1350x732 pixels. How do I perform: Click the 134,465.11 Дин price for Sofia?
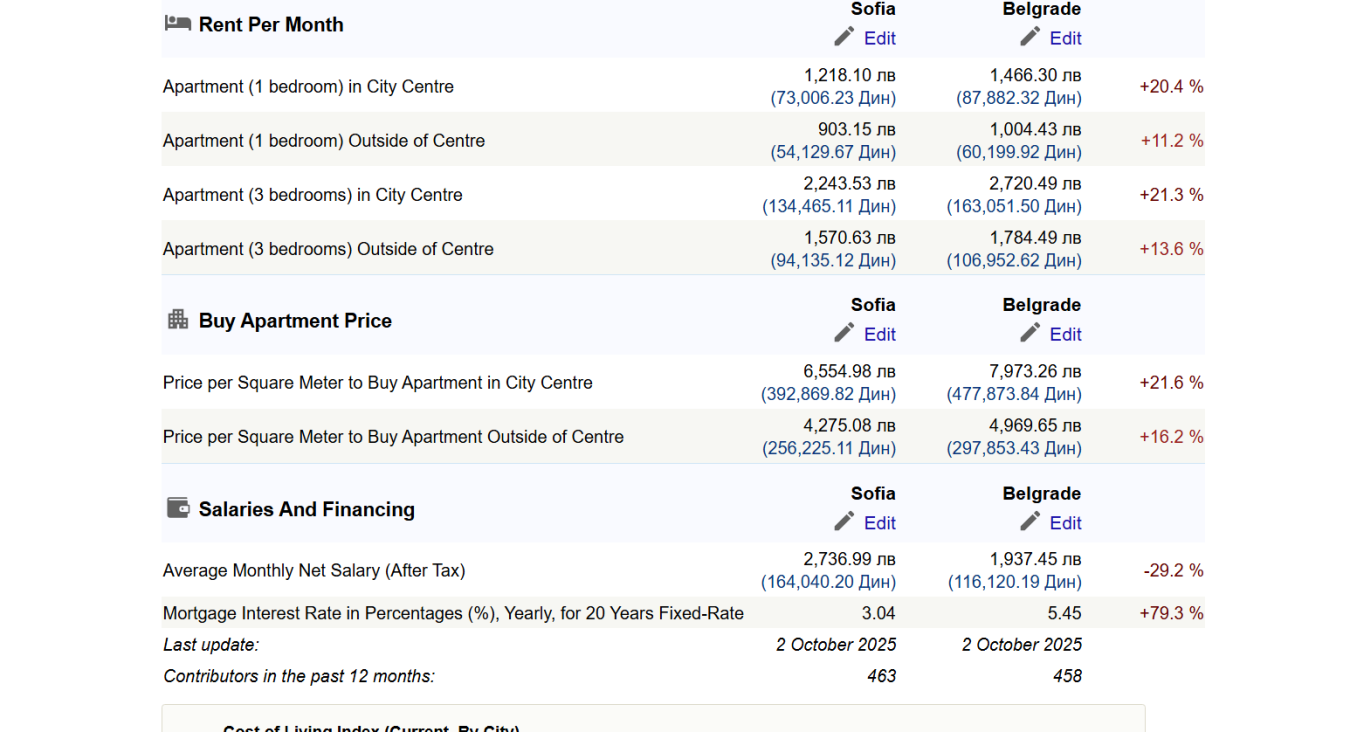[x=829, y=207]
